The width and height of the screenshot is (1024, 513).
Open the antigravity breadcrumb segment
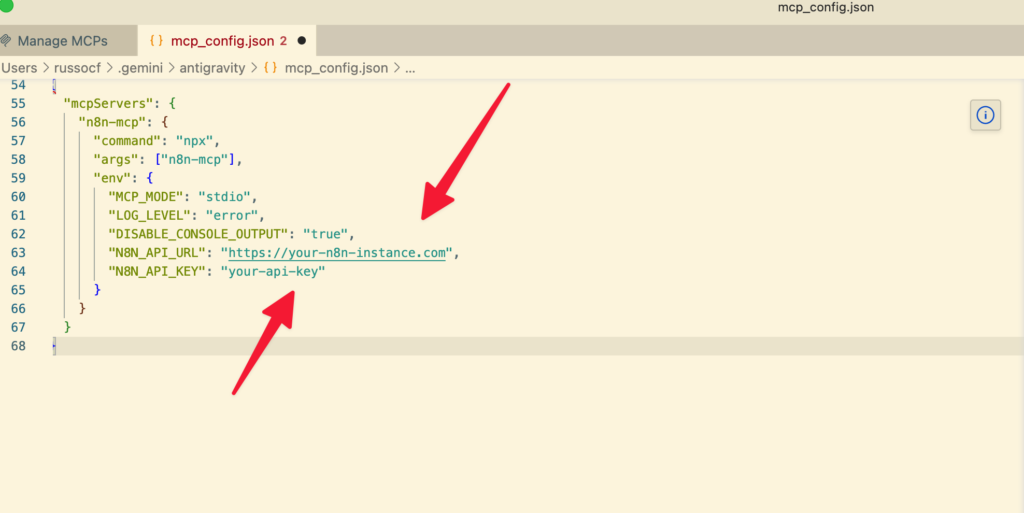212,68
